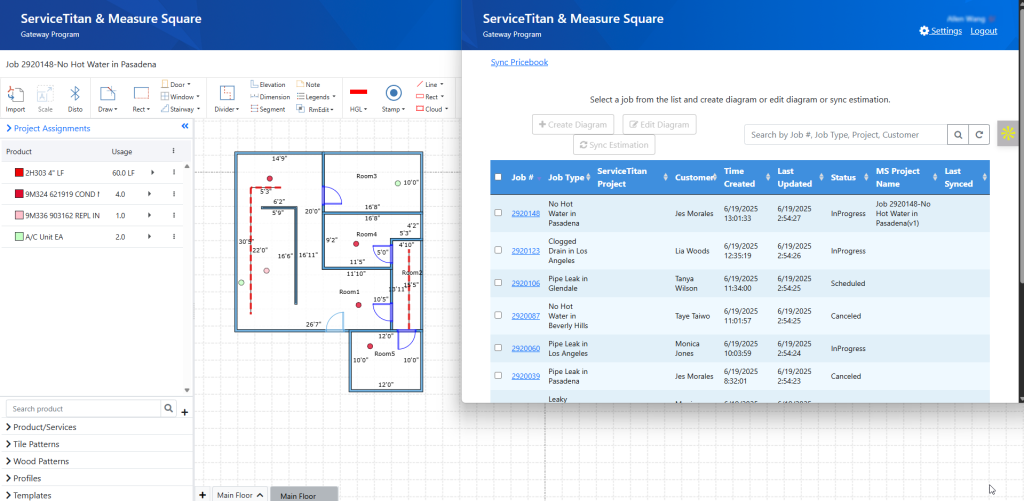Sort by Last Updated column header
1024x501 pixels.
click(798, 177)
